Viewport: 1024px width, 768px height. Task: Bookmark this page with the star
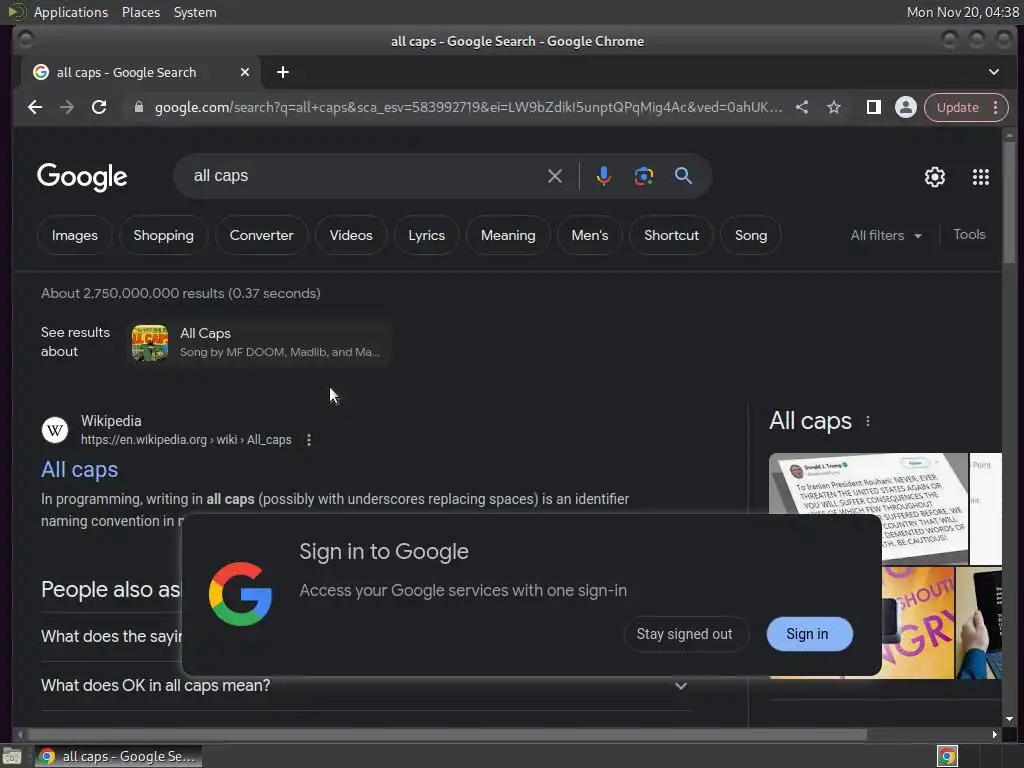click(x=834, y=107)
